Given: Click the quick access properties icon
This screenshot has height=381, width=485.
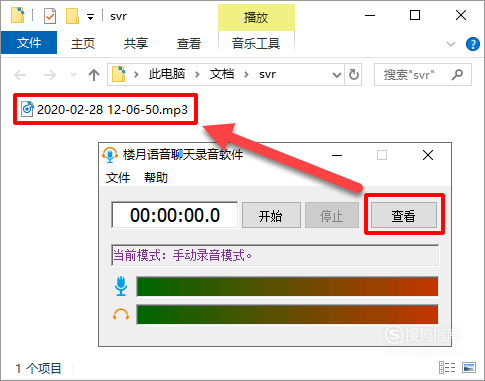Looking at the screenshot, I should (x=50, y=16).
